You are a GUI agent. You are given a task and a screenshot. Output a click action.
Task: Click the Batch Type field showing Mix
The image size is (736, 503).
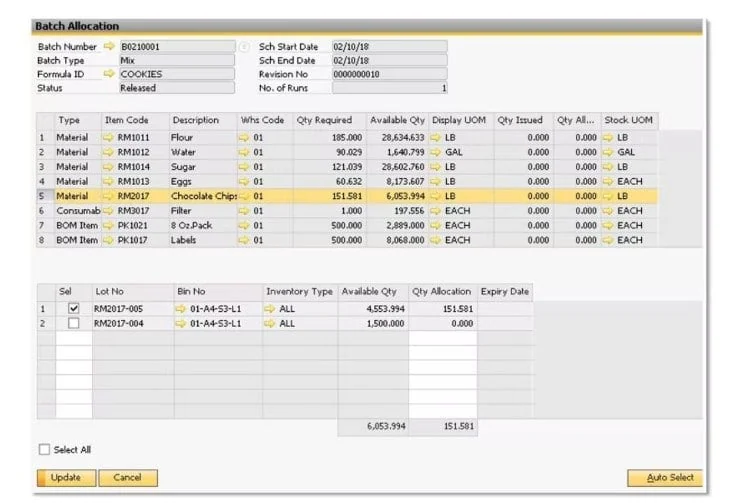tap(177, 60)
